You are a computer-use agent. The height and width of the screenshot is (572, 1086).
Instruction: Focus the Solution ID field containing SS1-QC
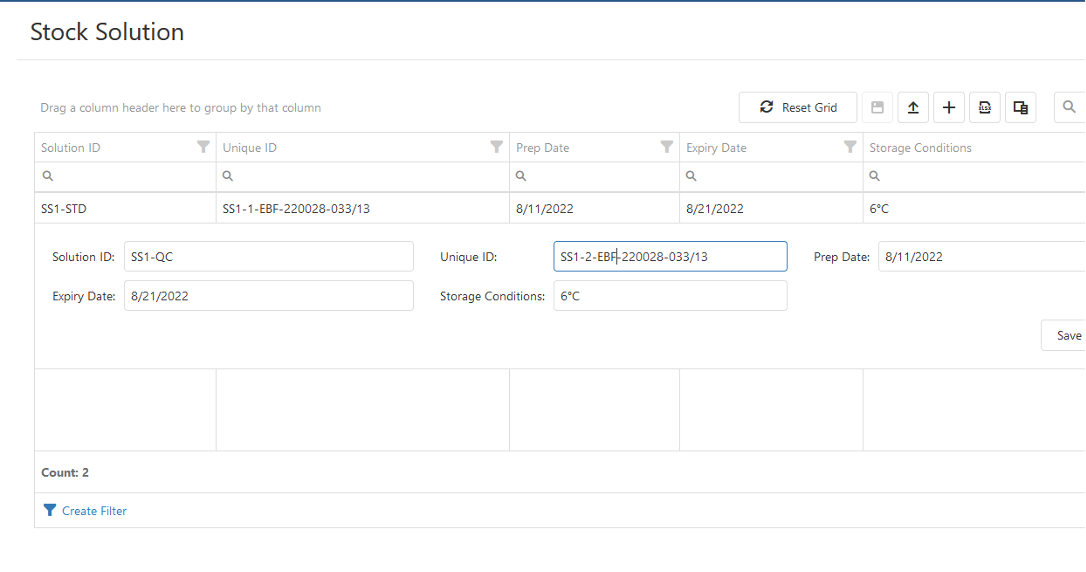click(x=268, y=257)
